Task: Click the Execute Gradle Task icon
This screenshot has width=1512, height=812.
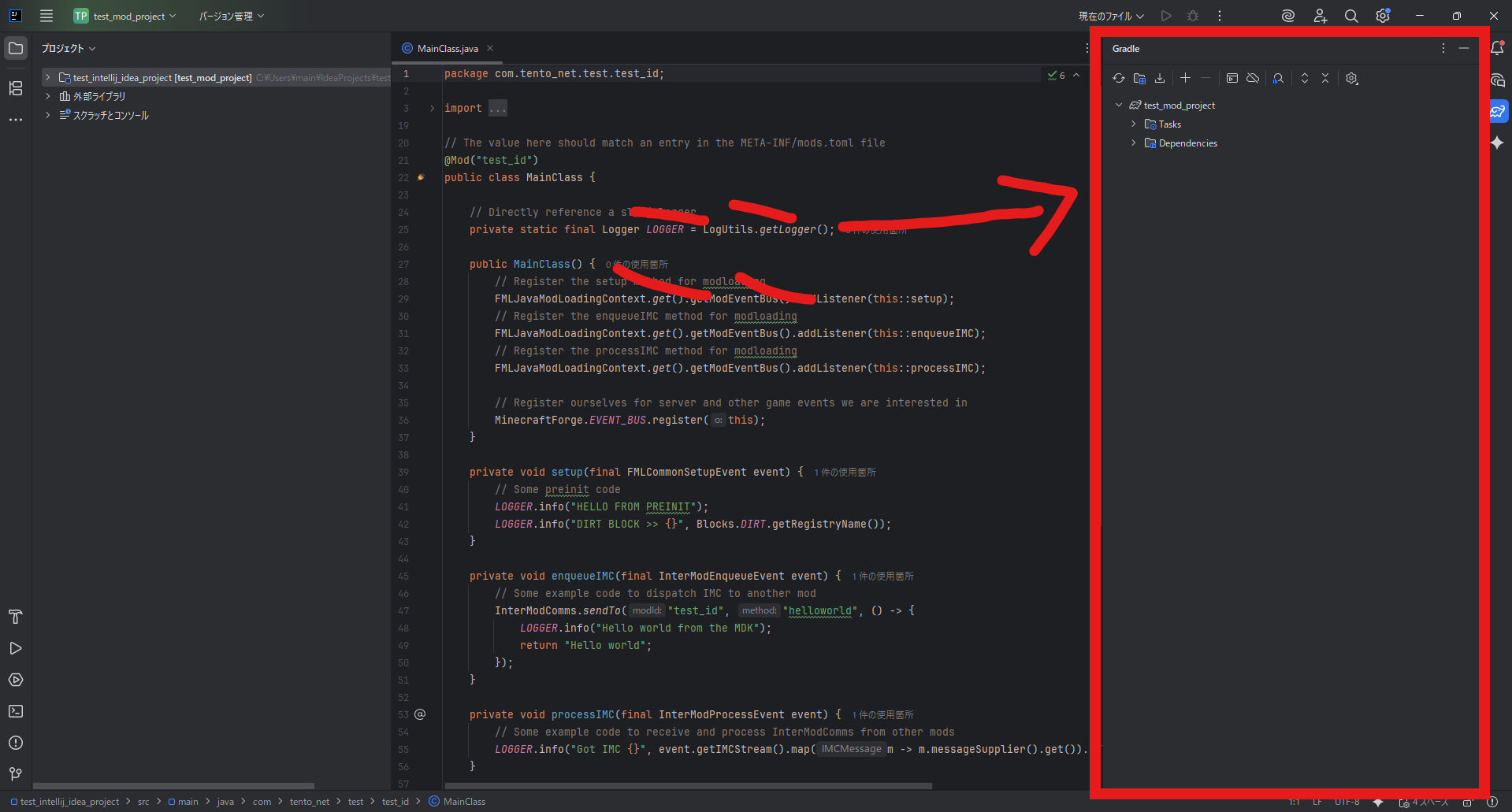Action: [x=1232, y=78]
